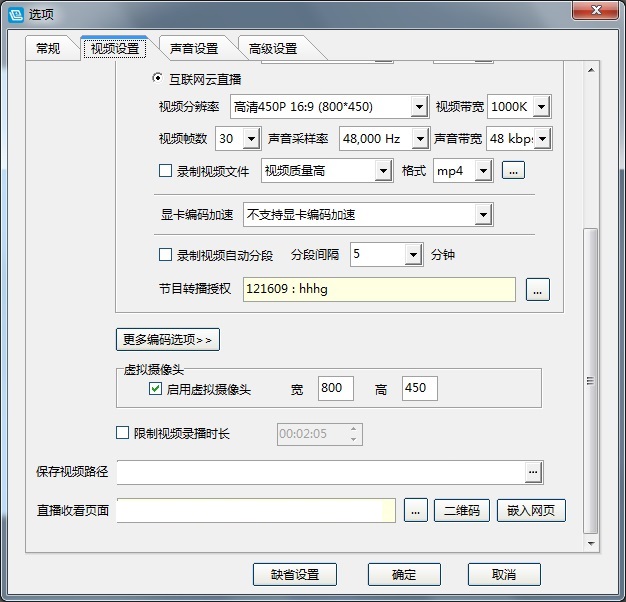Click the 节目转播授权 field with 121609 : hhhg
The width and height of the screenshot is (626, 602).
(x=379, y=289)
